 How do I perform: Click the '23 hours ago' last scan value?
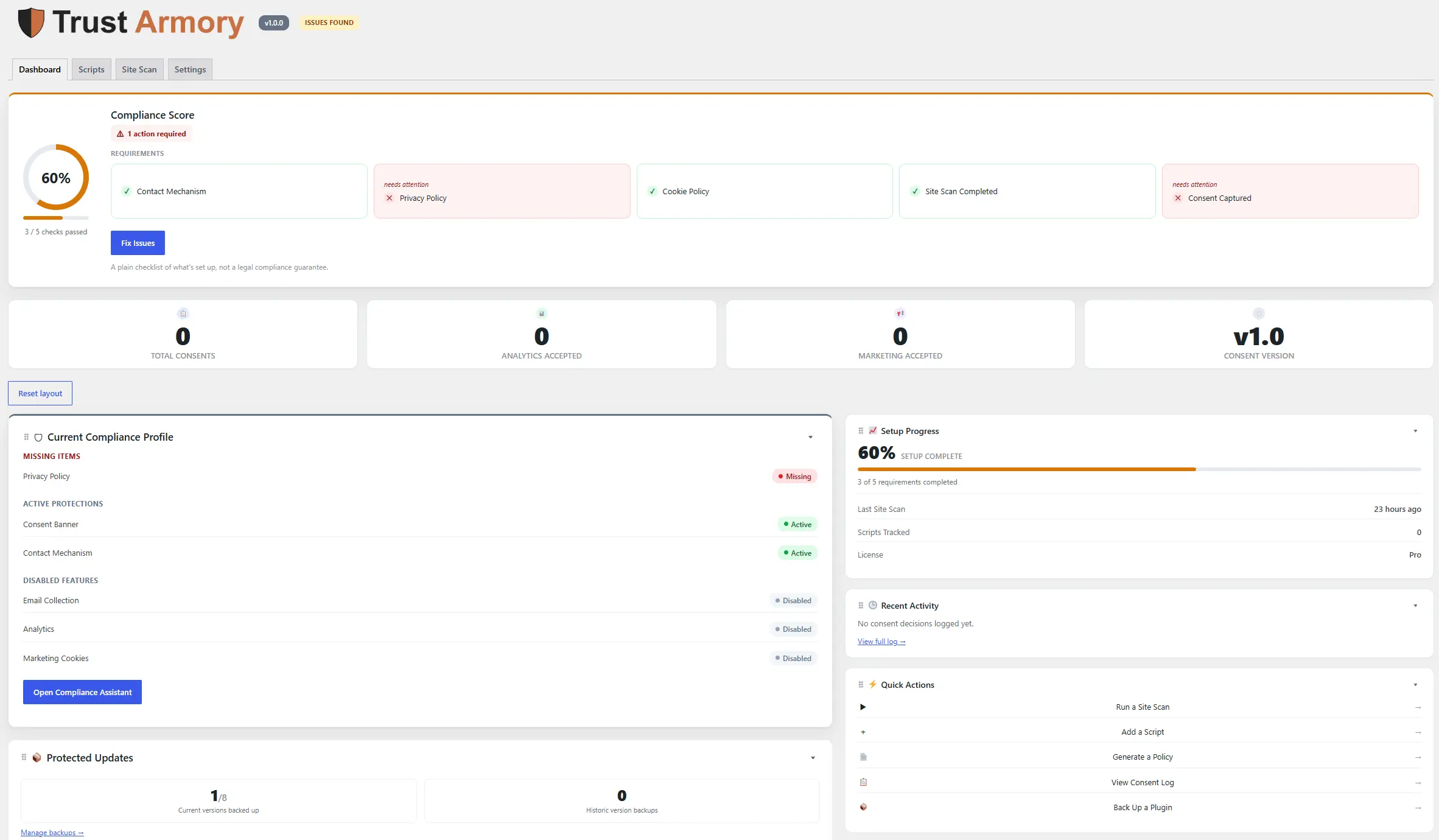(x=1397, y=509)
